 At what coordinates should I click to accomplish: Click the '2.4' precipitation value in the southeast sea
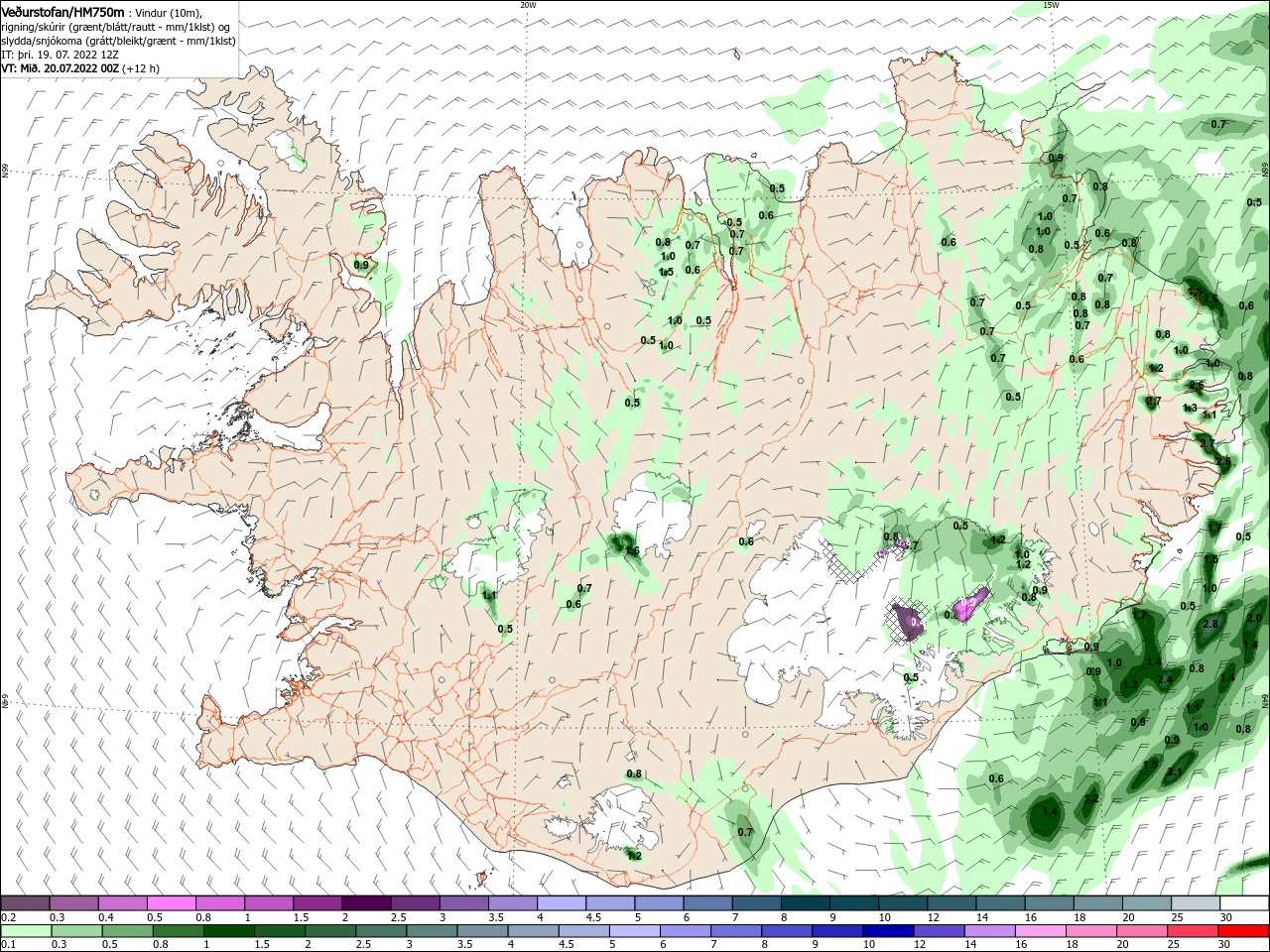pyautogui.click(x=1165, y=679)
